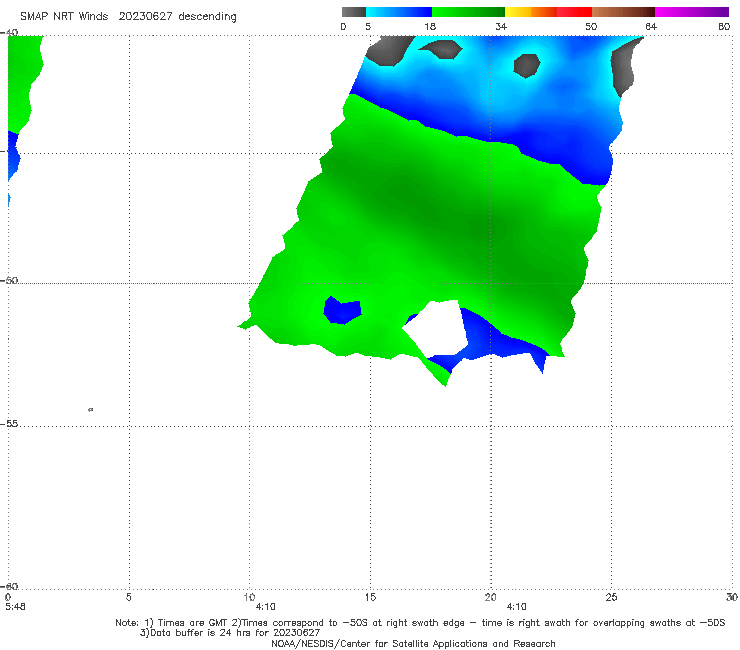Click the color bar label '18'
740x650 pixels.
click(x=430, y=26)
